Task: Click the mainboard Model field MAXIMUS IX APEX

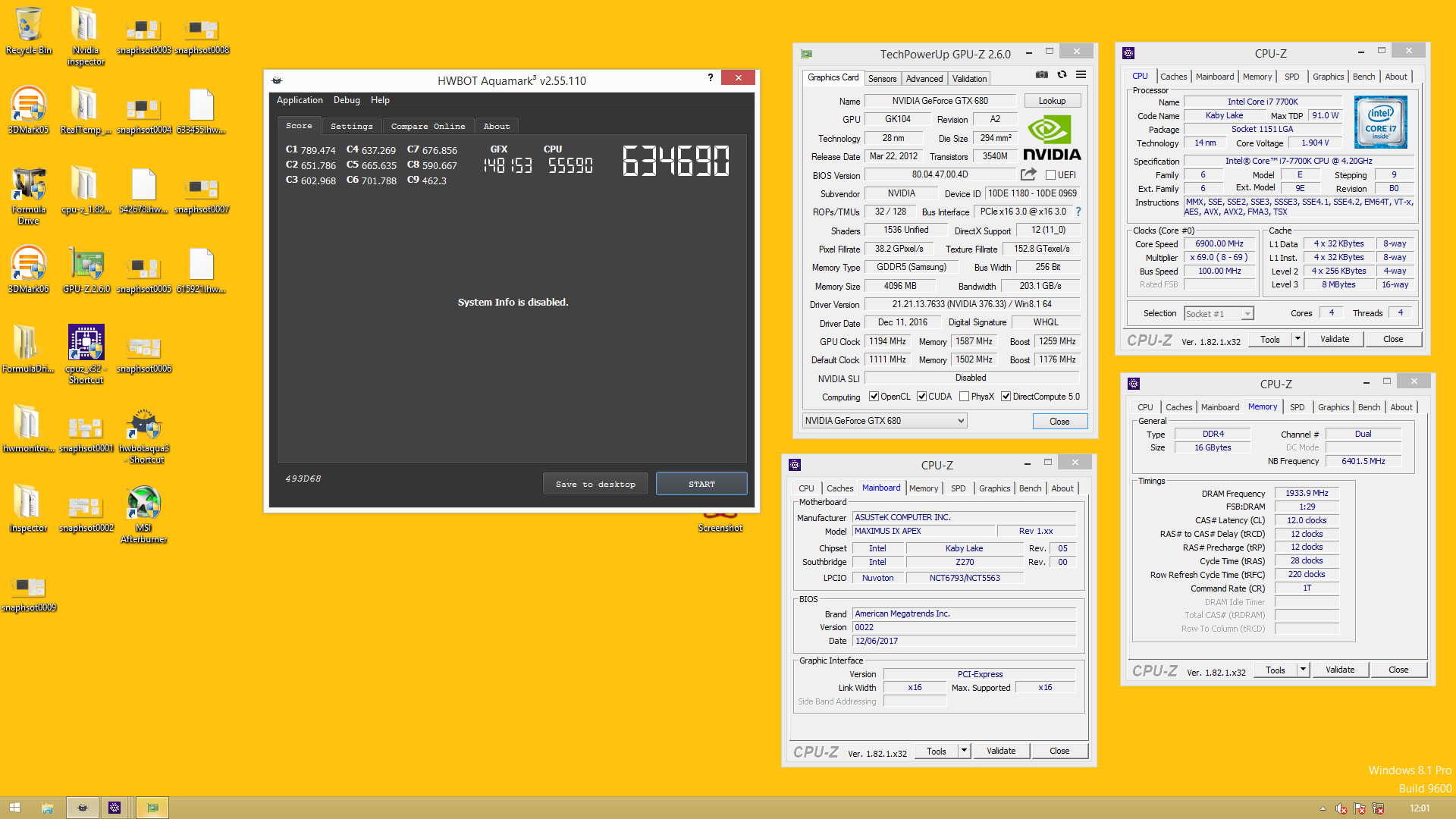Action: [924, 531]
